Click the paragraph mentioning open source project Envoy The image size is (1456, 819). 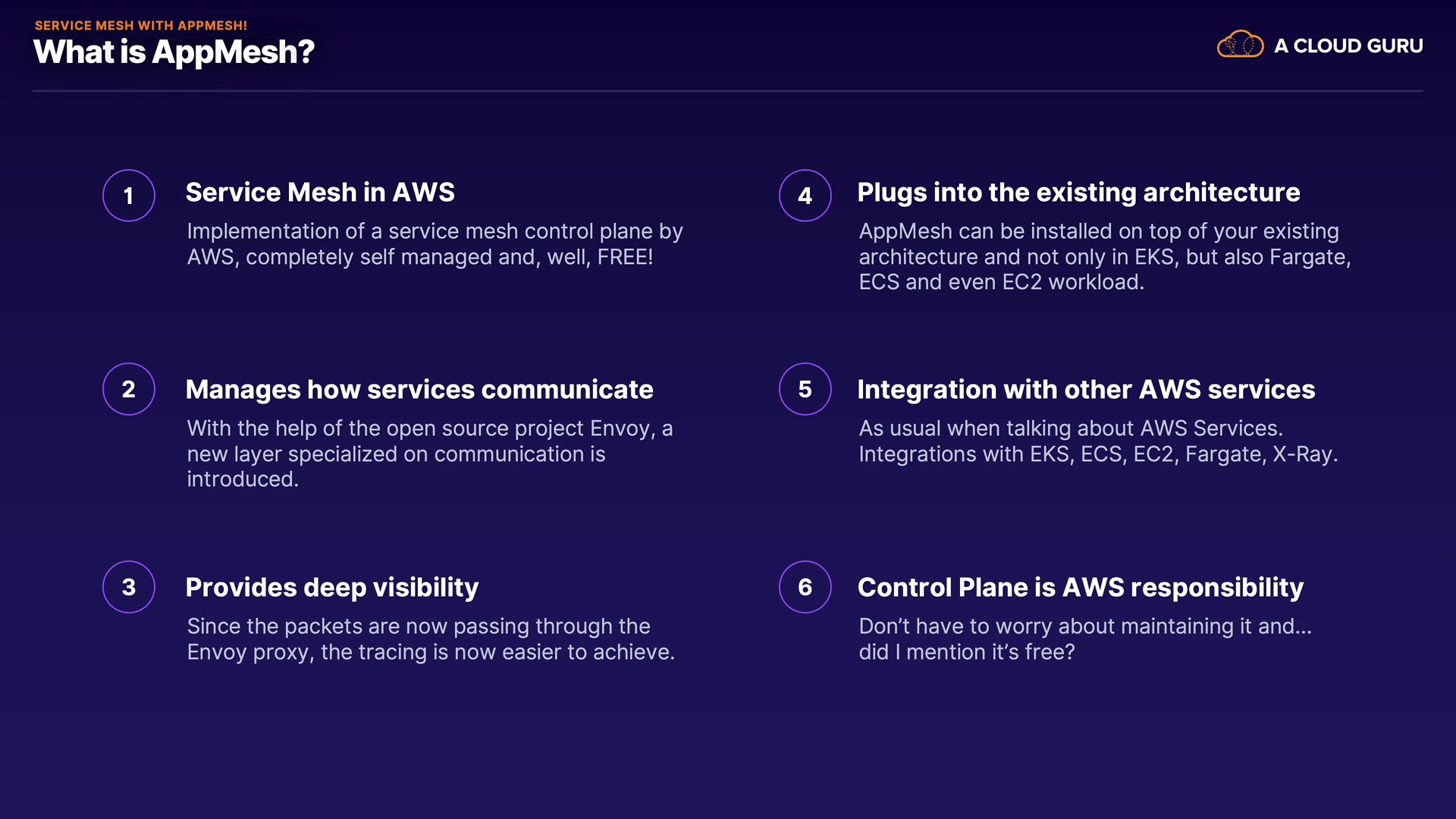429,453
